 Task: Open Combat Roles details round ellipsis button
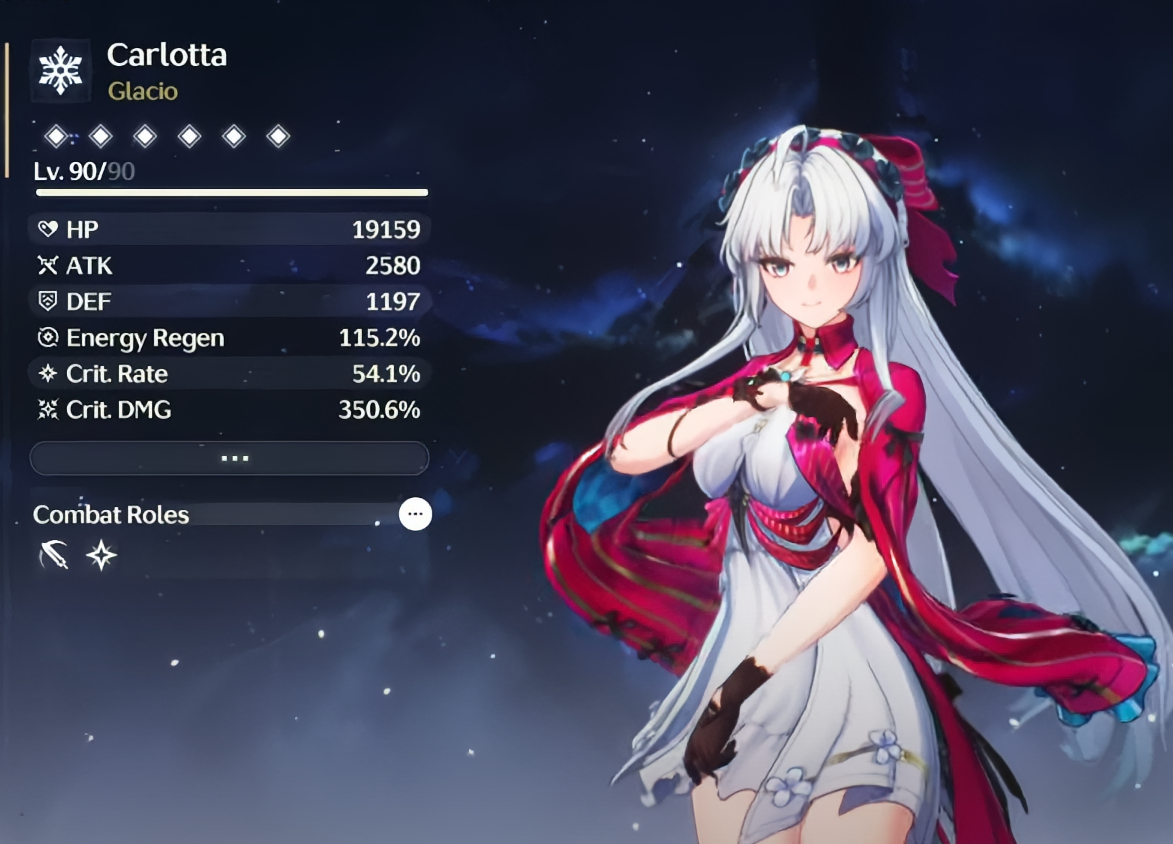click(x=415, y=514)
